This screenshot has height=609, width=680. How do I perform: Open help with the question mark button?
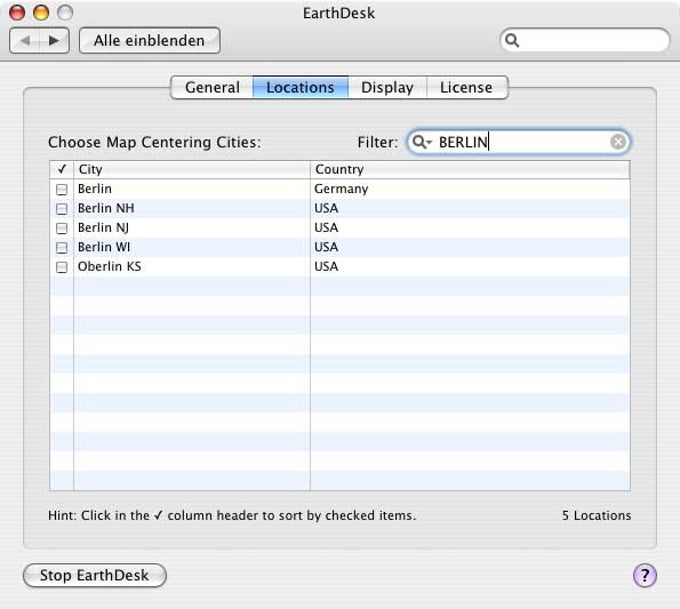coord(645,575)
